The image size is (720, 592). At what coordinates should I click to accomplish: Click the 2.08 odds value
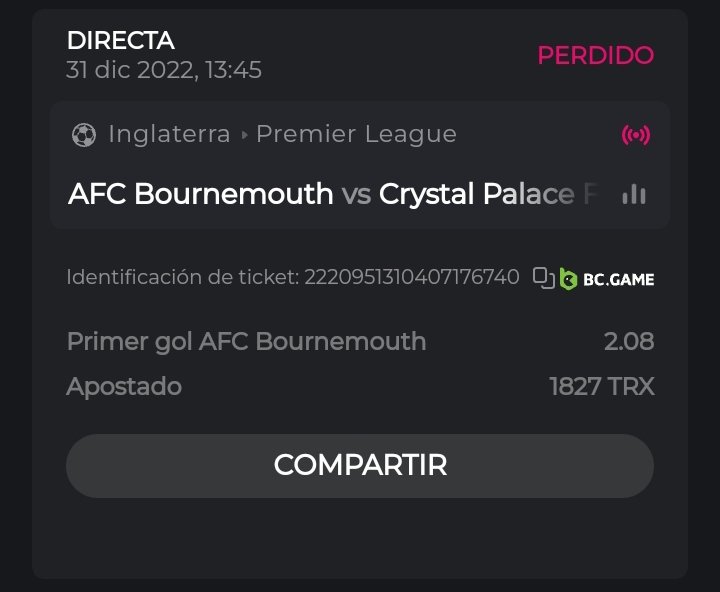coord(629,341)
